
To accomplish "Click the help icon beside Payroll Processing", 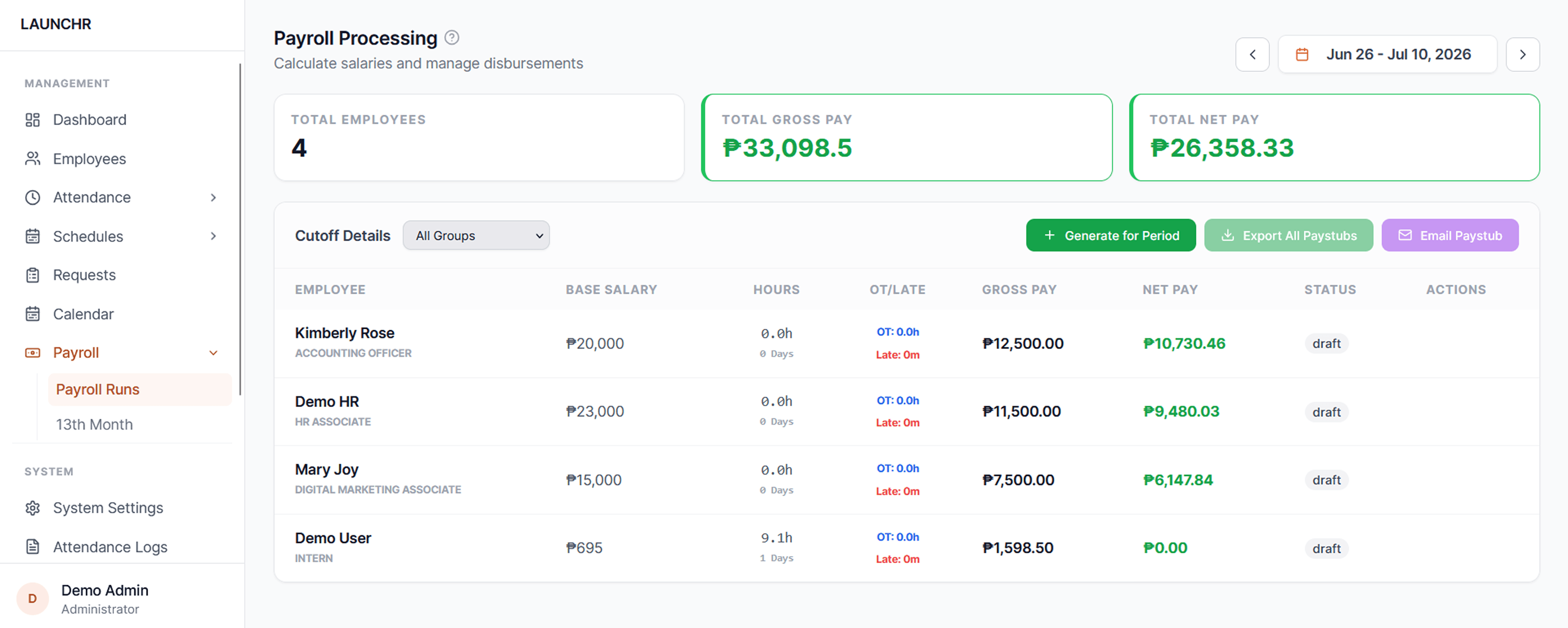I will click(452, 38).
